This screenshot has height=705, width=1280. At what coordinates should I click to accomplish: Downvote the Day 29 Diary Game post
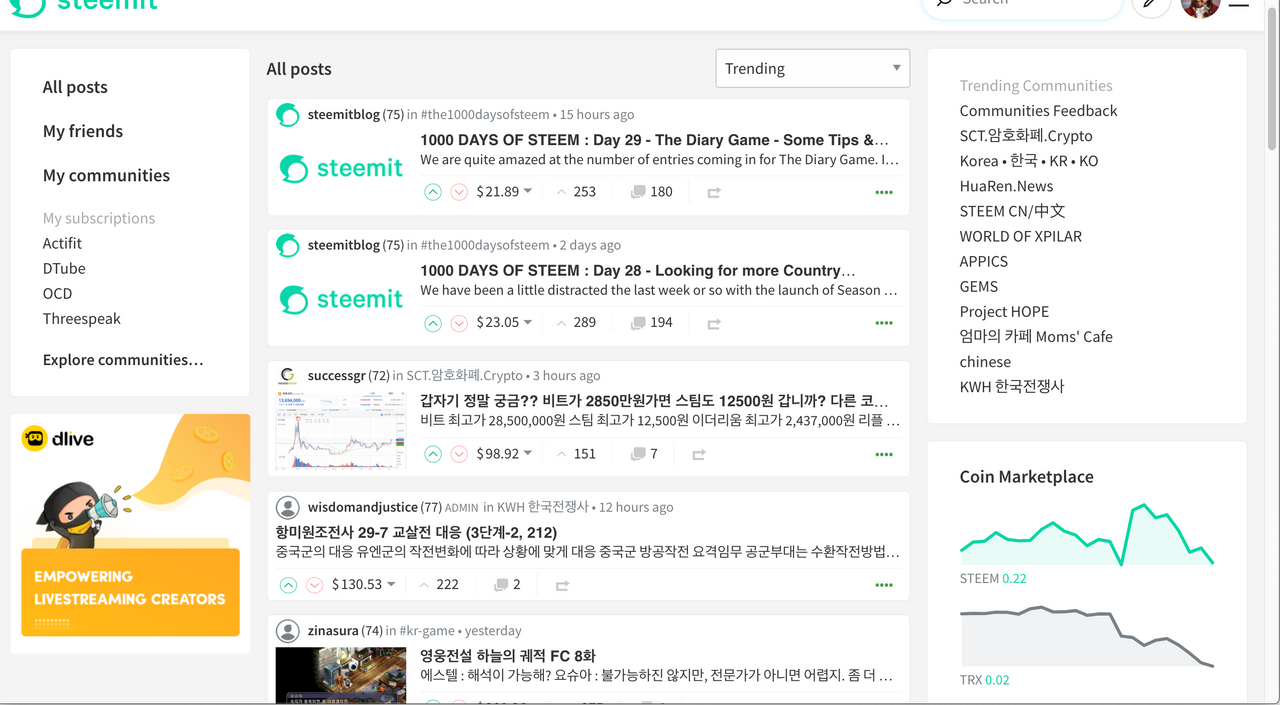459,192
